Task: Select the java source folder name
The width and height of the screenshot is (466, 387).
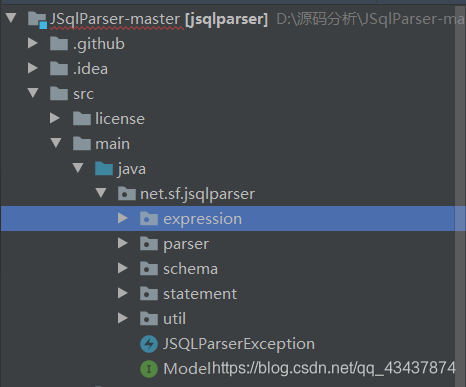Action: [131, 169]
